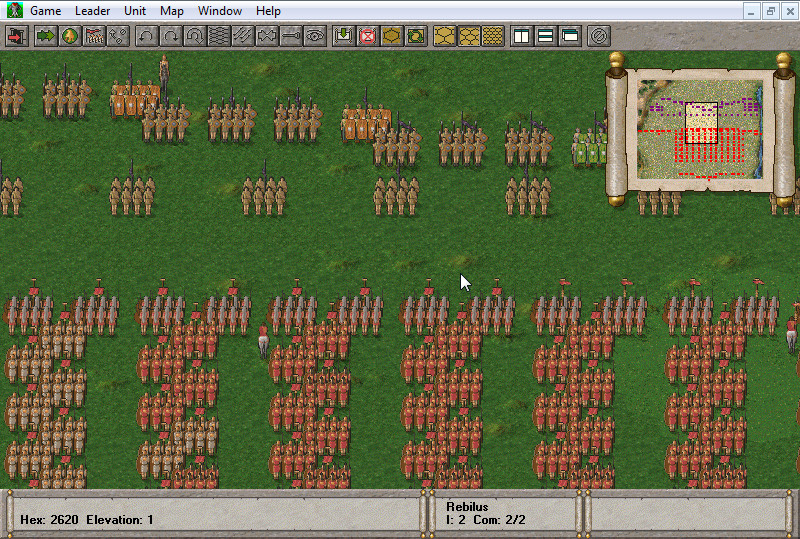This screenshot has width=800, height=539.
Task: Open the Leader menu
Action: point(92,11)
